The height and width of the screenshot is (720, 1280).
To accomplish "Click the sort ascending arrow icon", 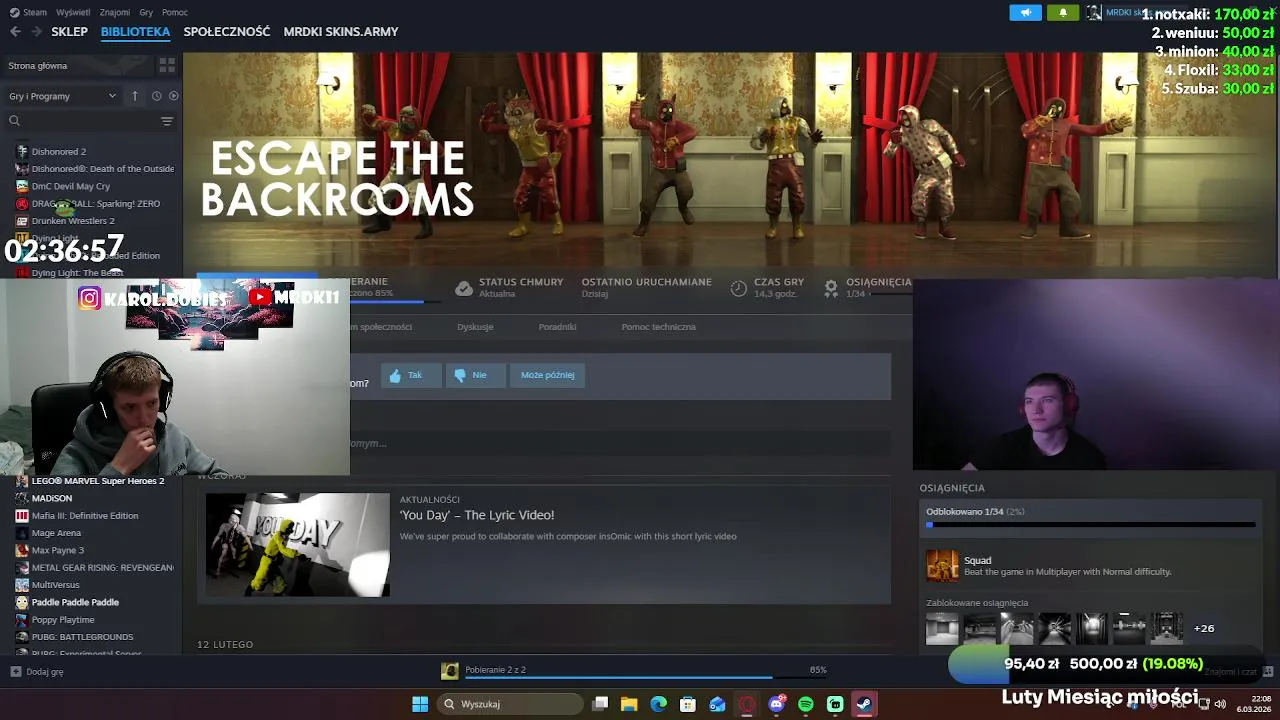I will (135, 96).
